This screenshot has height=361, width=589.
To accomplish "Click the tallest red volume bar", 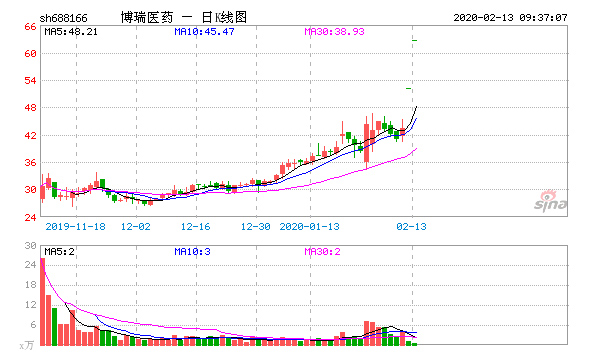I will click(x=42, y=302).
